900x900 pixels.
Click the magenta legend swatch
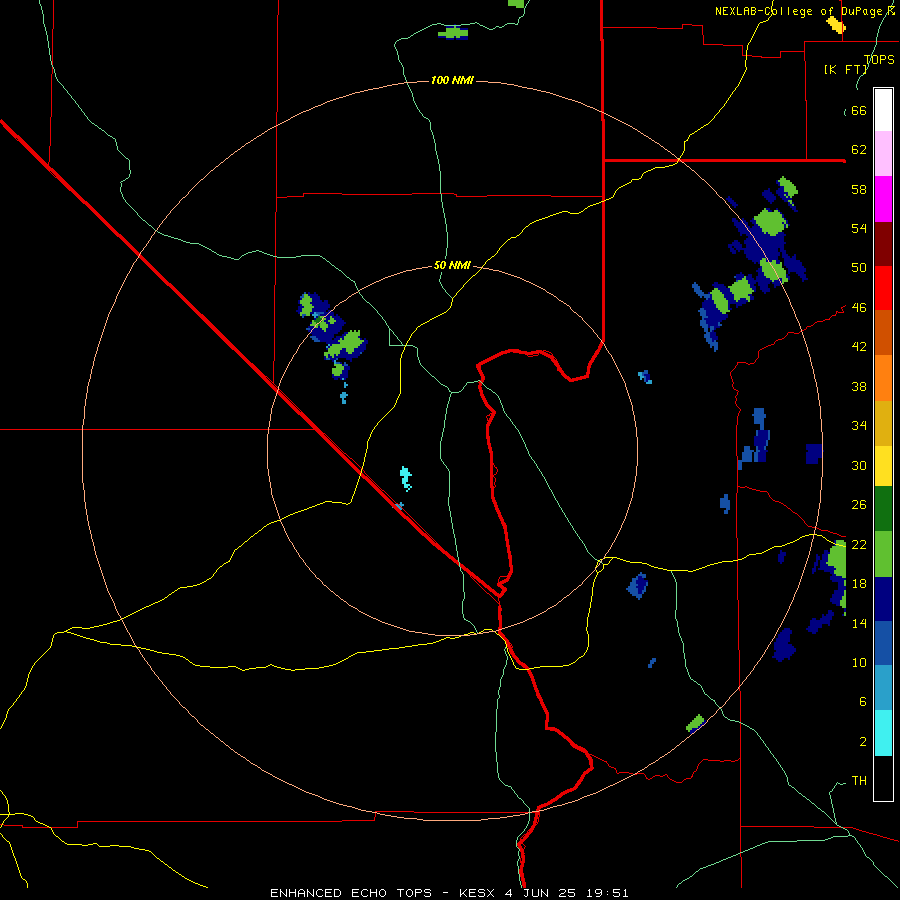(x=883, y=199)
